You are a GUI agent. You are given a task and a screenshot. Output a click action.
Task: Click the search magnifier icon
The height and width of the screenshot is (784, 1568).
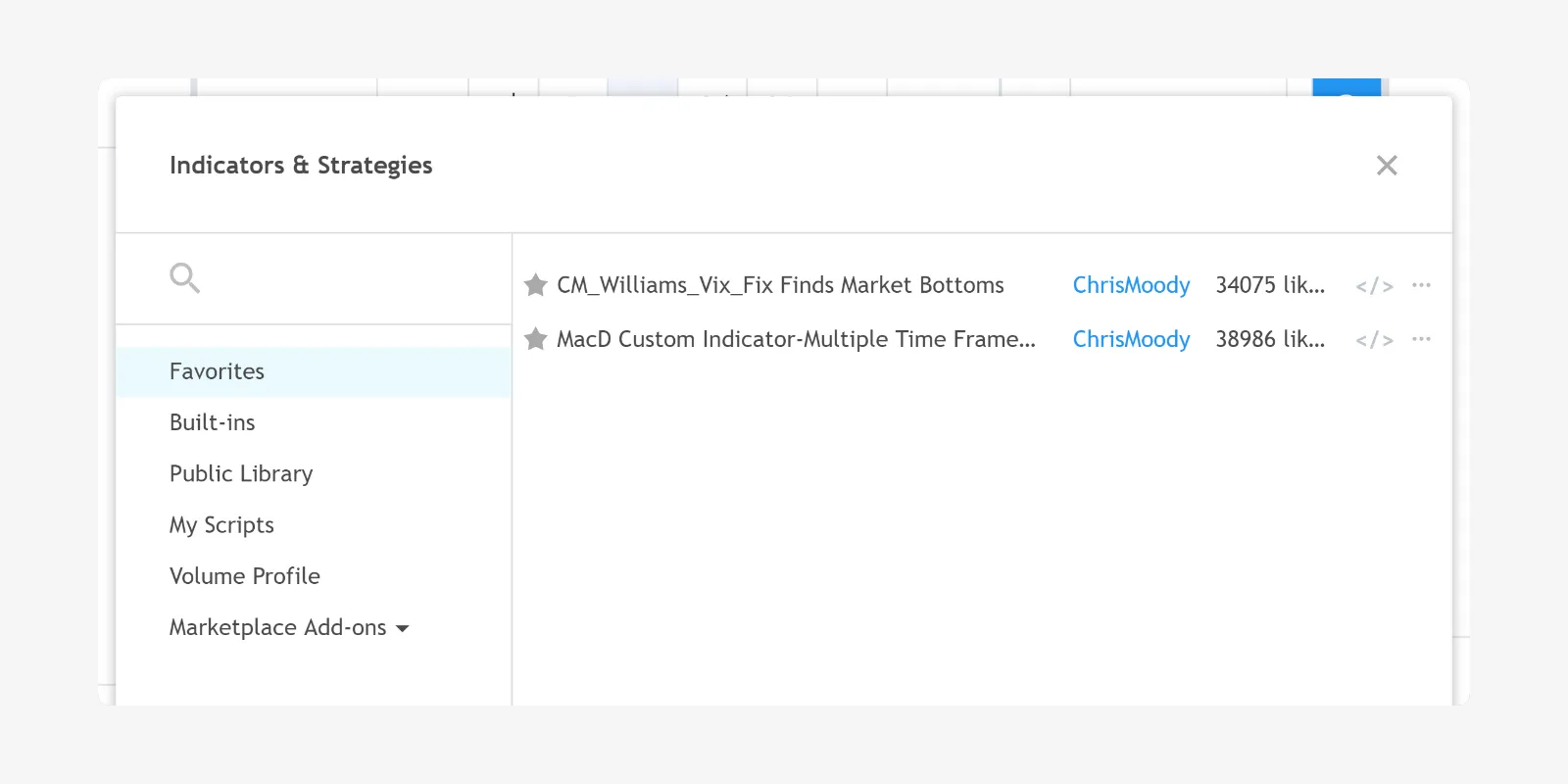(184, 278)
